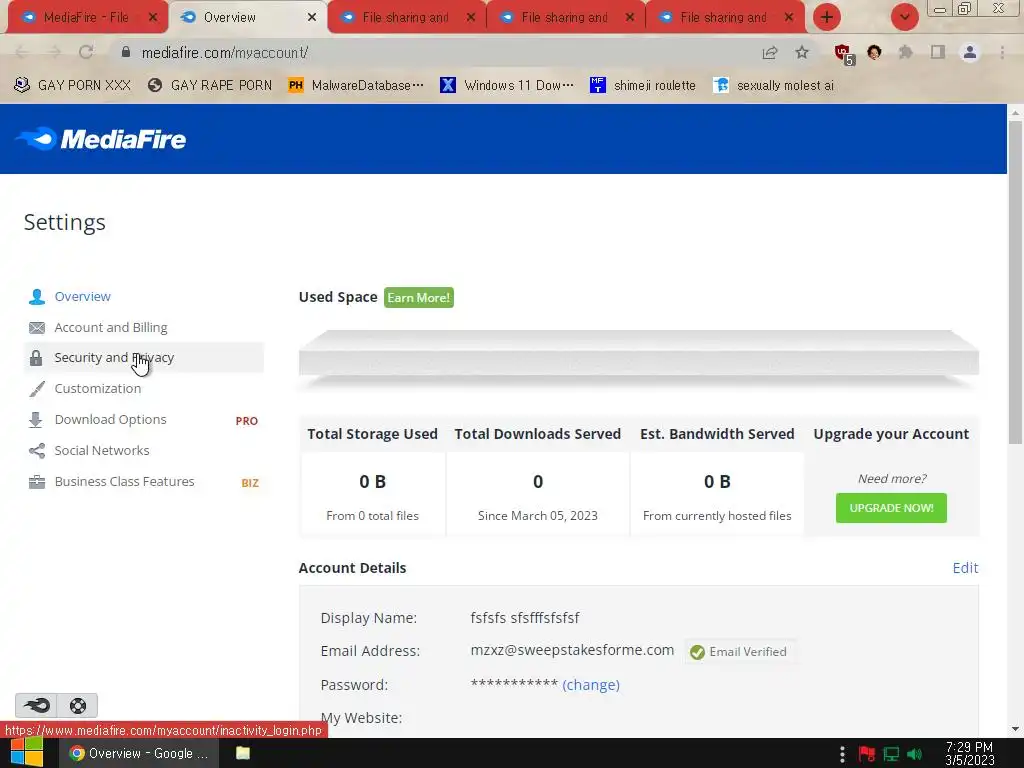Open the shimeji roulette bookmark
This screenshot has height=768, width=1024.
coord(643,86)
